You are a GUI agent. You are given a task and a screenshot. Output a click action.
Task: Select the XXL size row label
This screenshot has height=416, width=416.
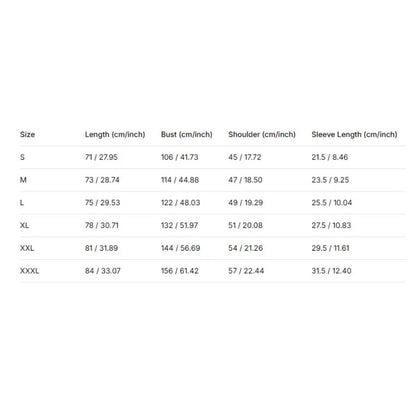click(x=27, y=248)
